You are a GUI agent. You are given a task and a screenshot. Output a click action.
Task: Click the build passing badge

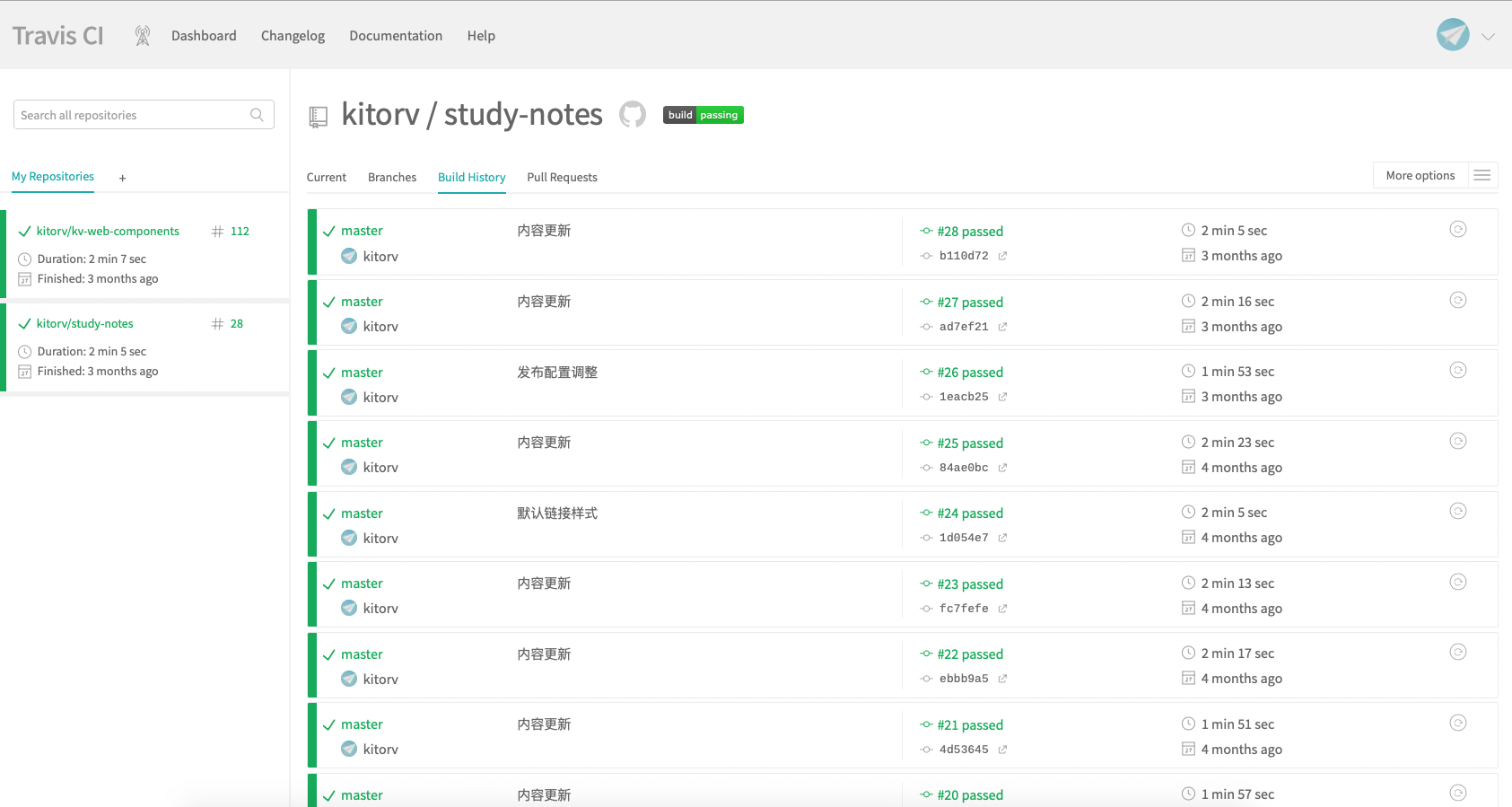coord(704,115)
